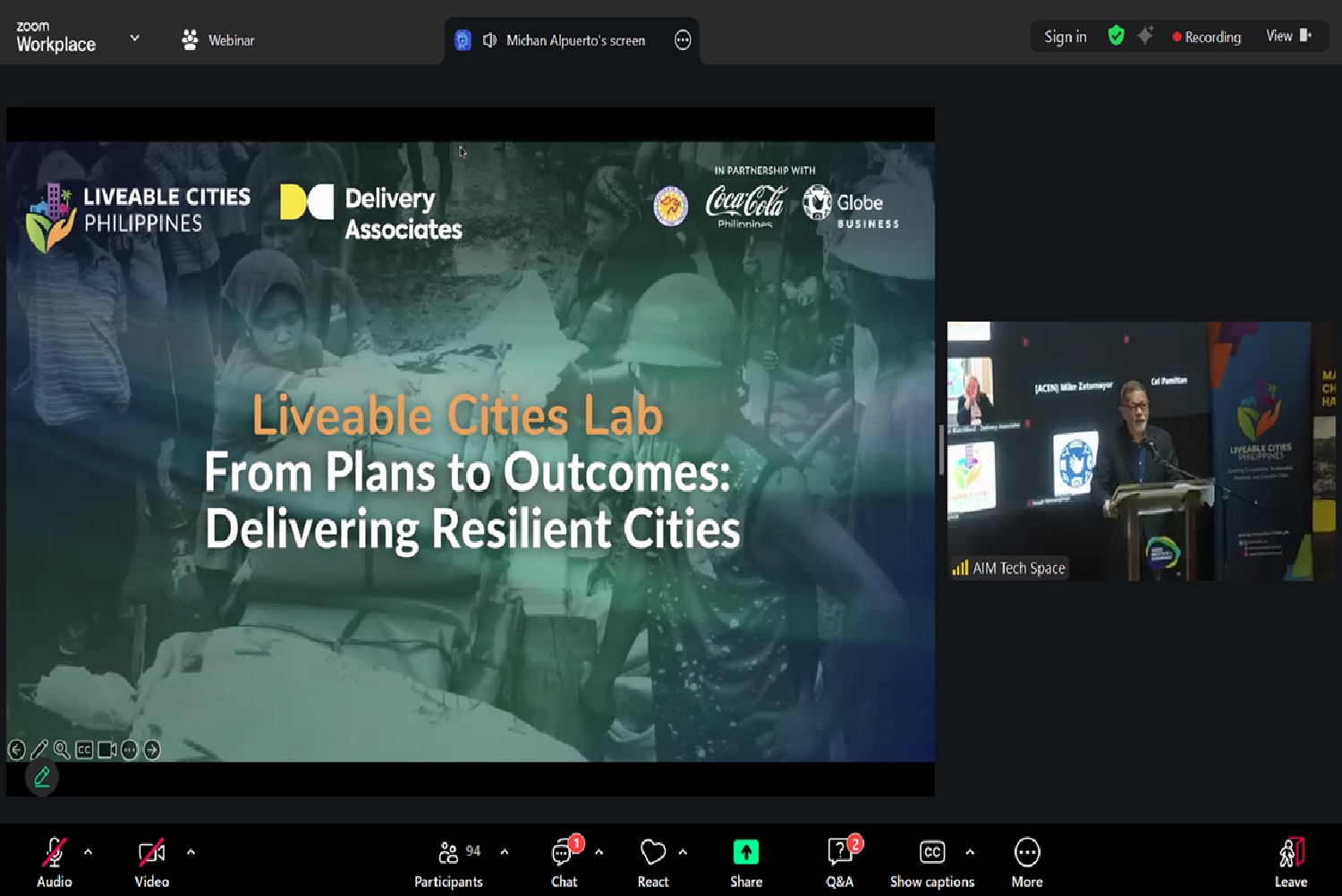
Task: Show captions using the CC button
Action: tap(931, 853)
